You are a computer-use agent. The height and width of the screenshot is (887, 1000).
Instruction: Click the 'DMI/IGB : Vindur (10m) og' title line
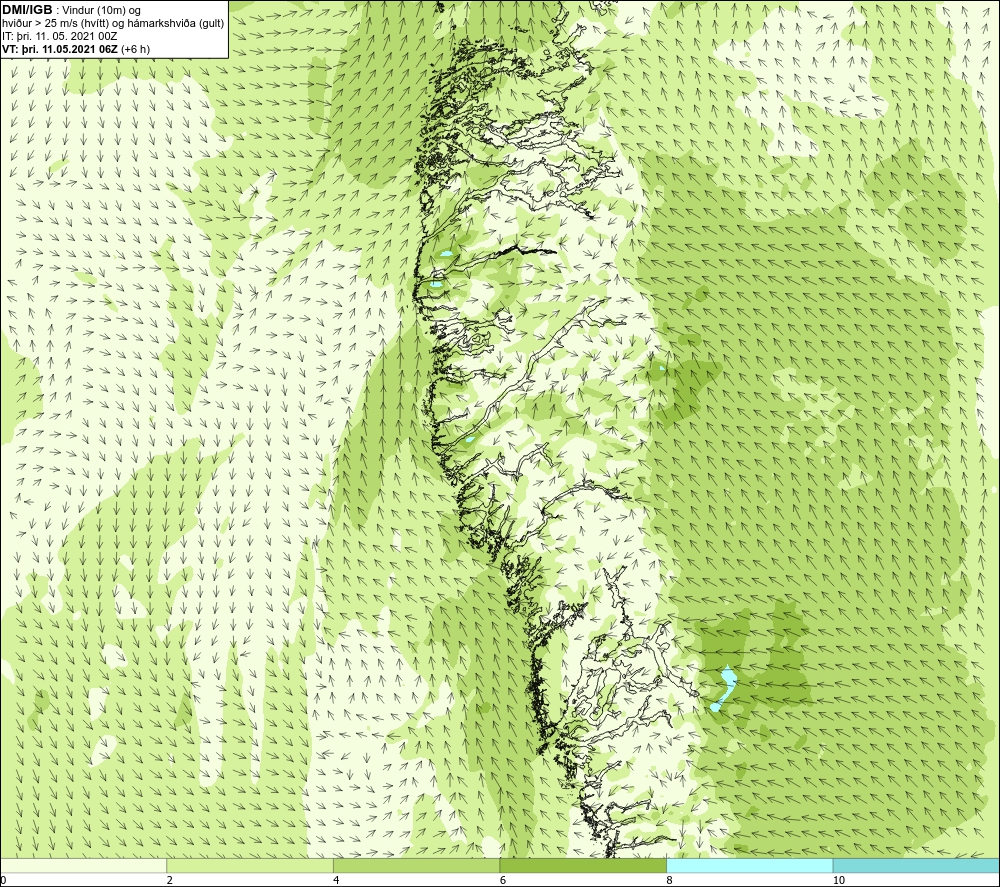coord(71,10)
